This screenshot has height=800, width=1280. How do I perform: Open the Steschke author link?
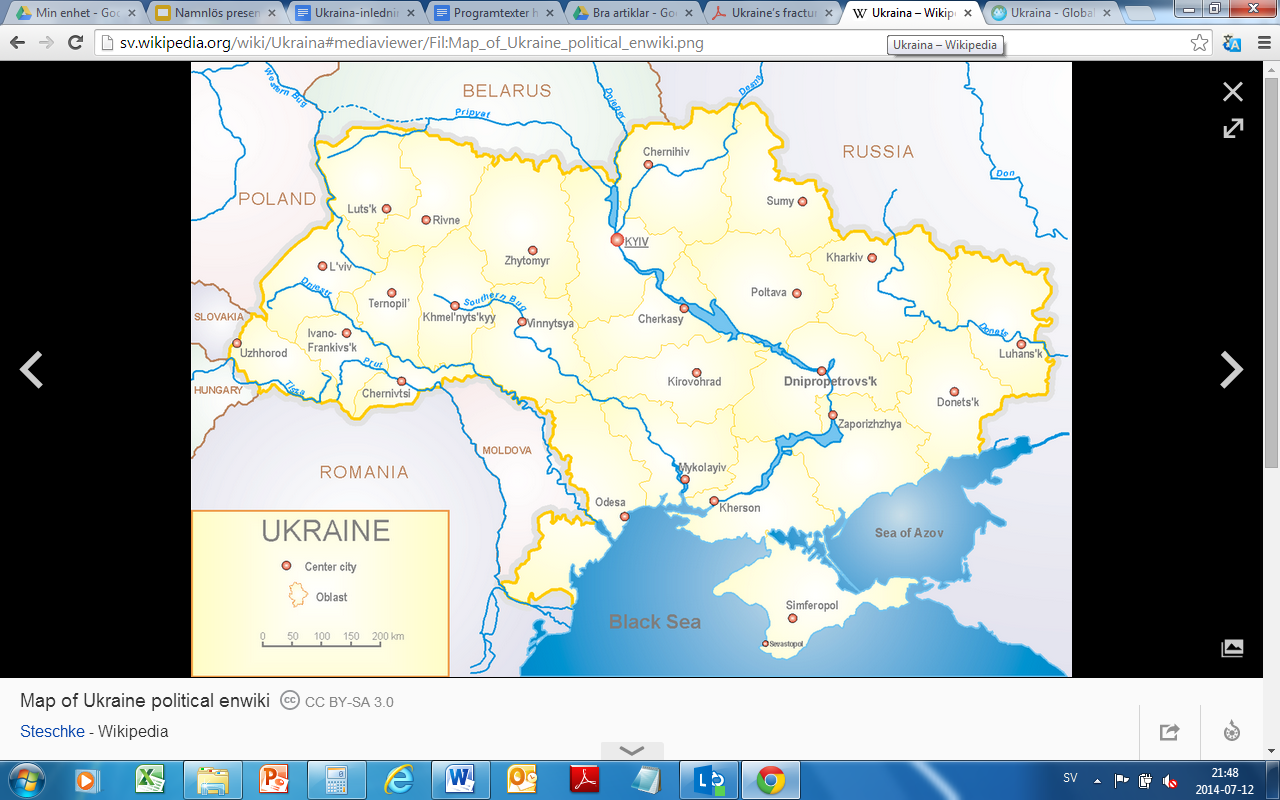52,731
